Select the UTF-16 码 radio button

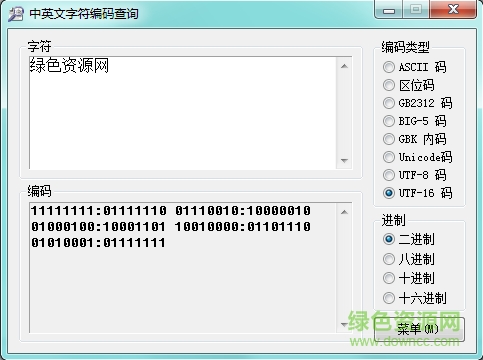click(417, 193)
